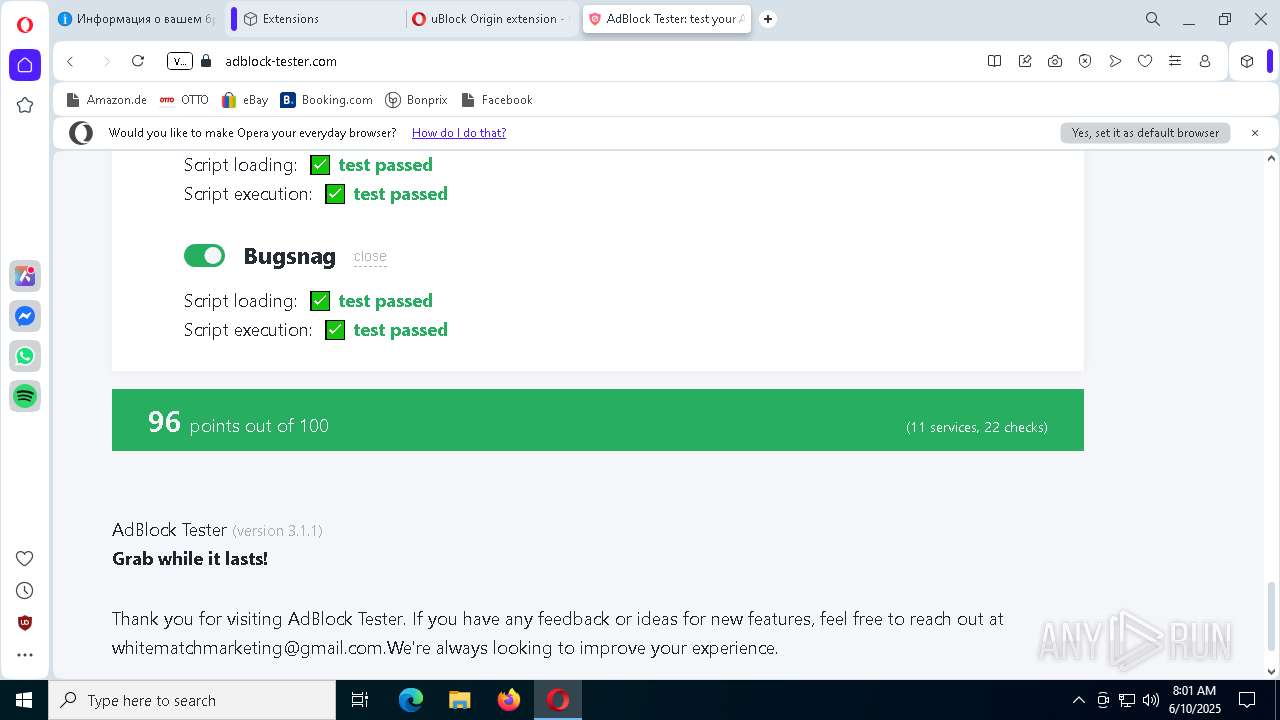
Task: Switch to uBlock Origin extension tab
Action: click(492, 19)
